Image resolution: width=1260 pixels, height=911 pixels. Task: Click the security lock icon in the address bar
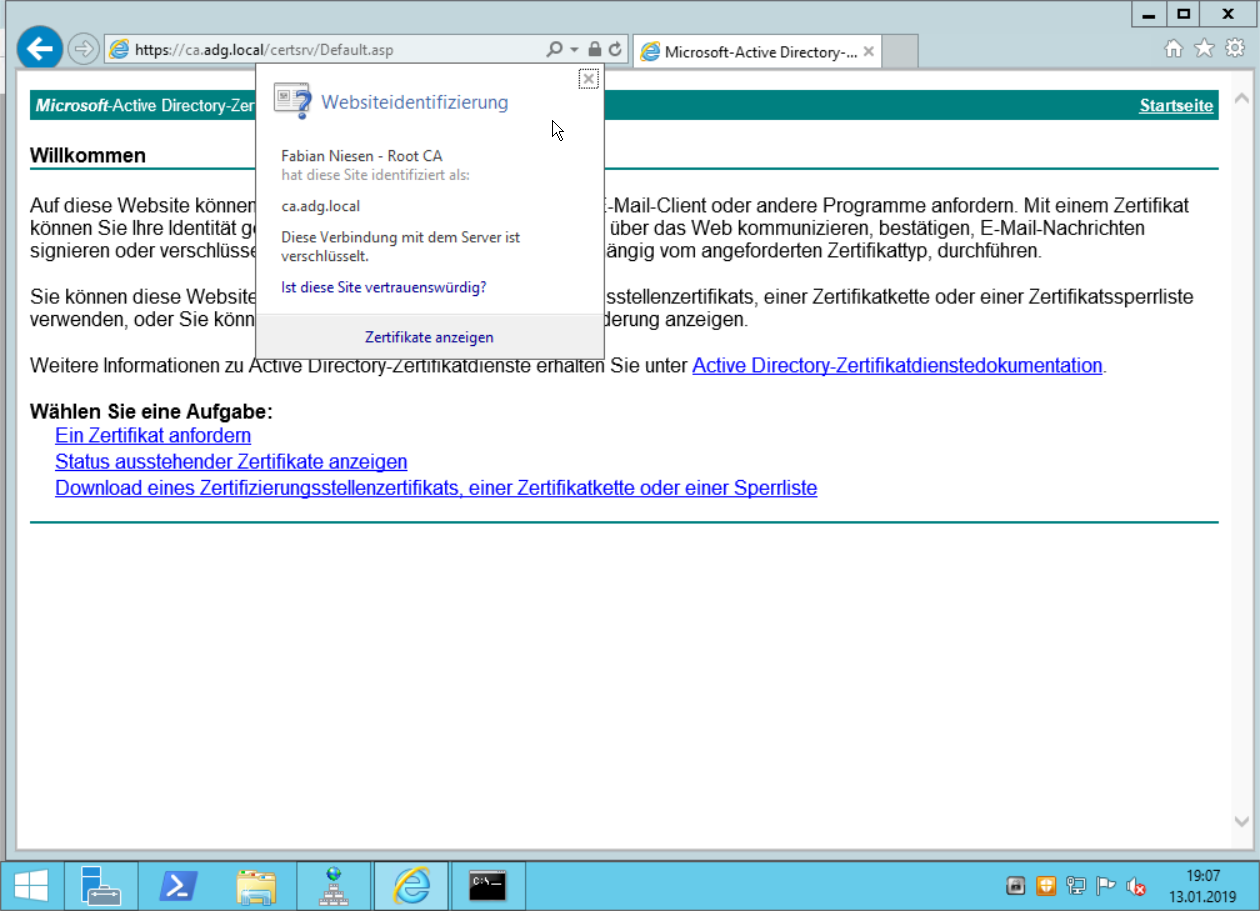pos(594,49)
